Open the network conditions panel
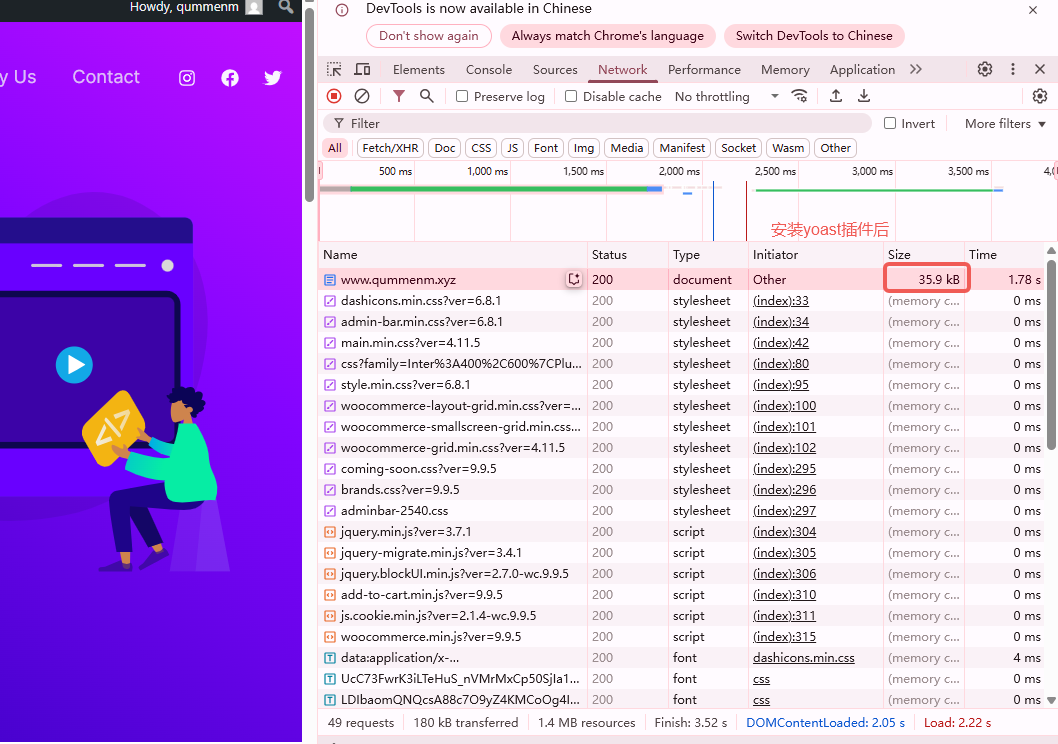Screen dimensions: 1058x744 click(800, 96)
